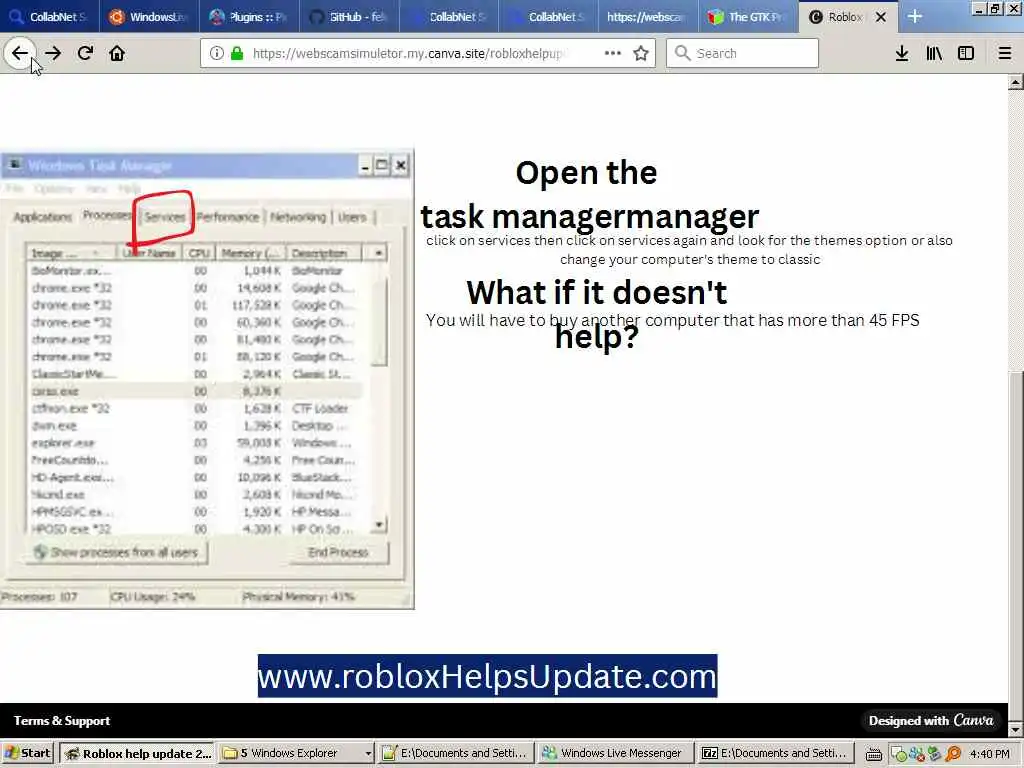Switch to the GitHub tab
The image size is (1024, 768).
[349, 17]
